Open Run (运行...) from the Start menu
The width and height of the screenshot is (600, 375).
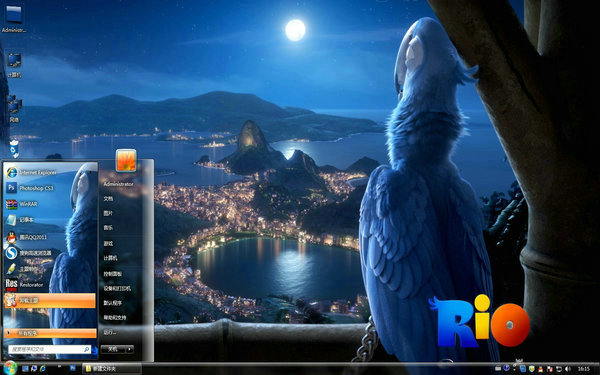click(109, 333)
